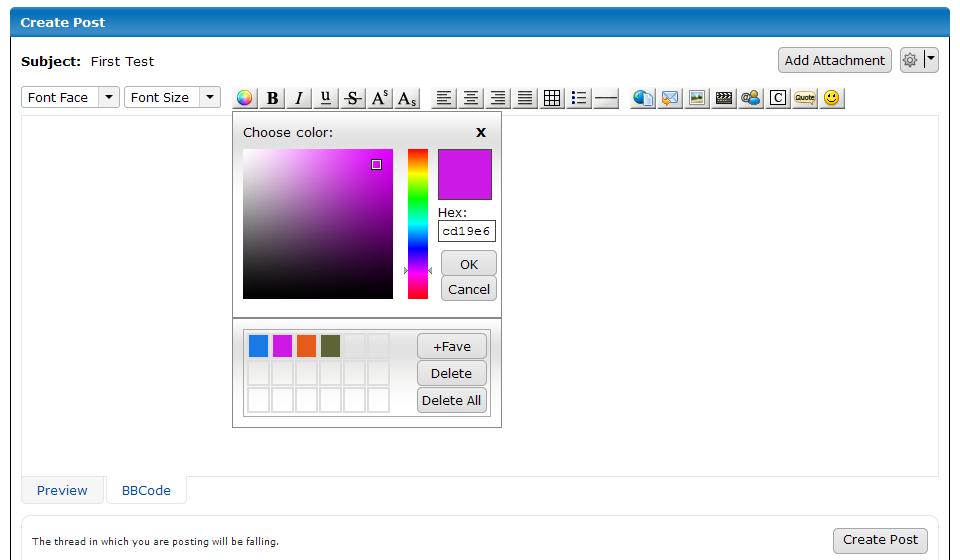Switch to the Preview tab
The height and width of the screenshot is (560, 960).
pos(62,490)
